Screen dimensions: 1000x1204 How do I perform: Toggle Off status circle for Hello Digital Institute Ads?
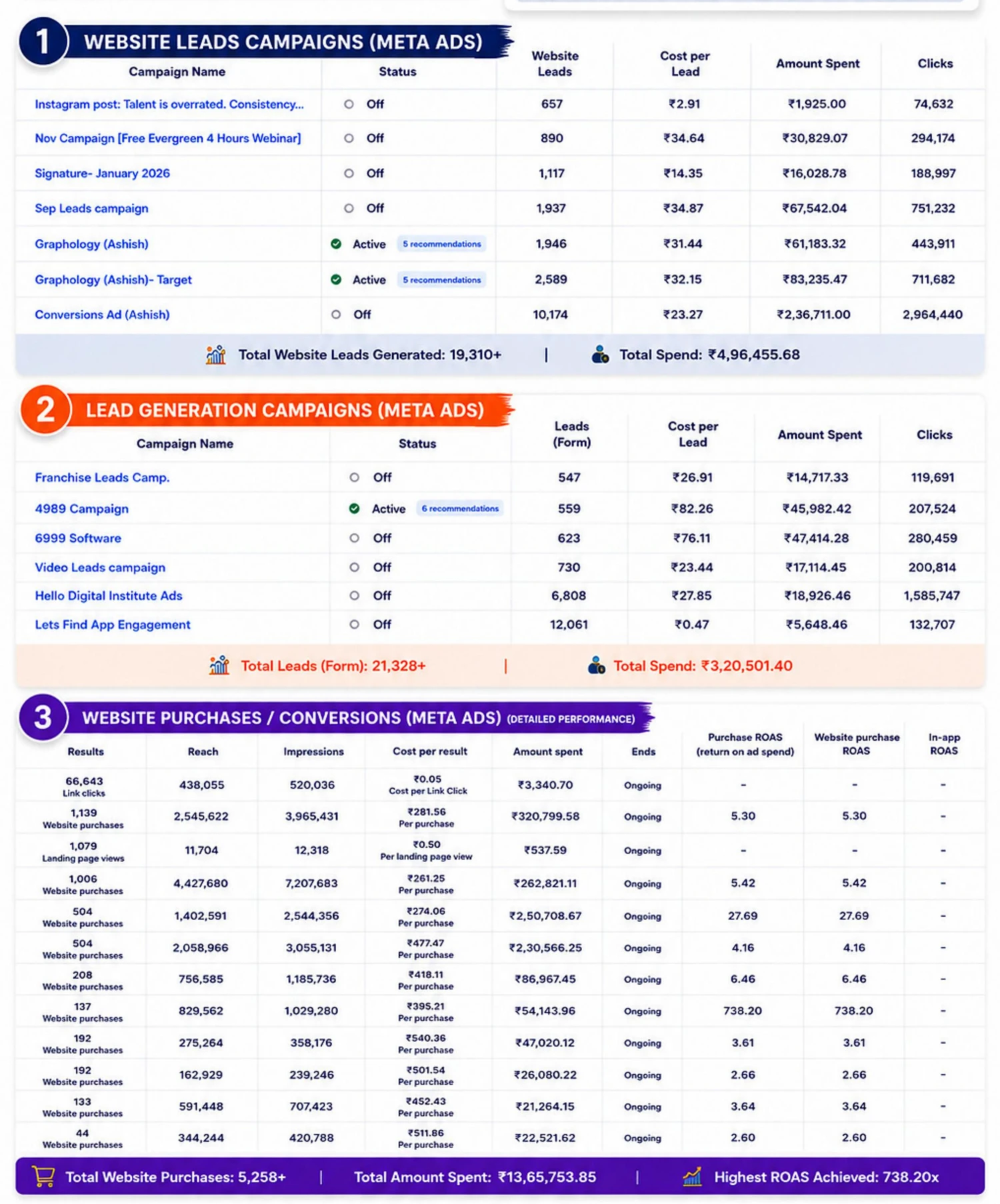point(354,595)
